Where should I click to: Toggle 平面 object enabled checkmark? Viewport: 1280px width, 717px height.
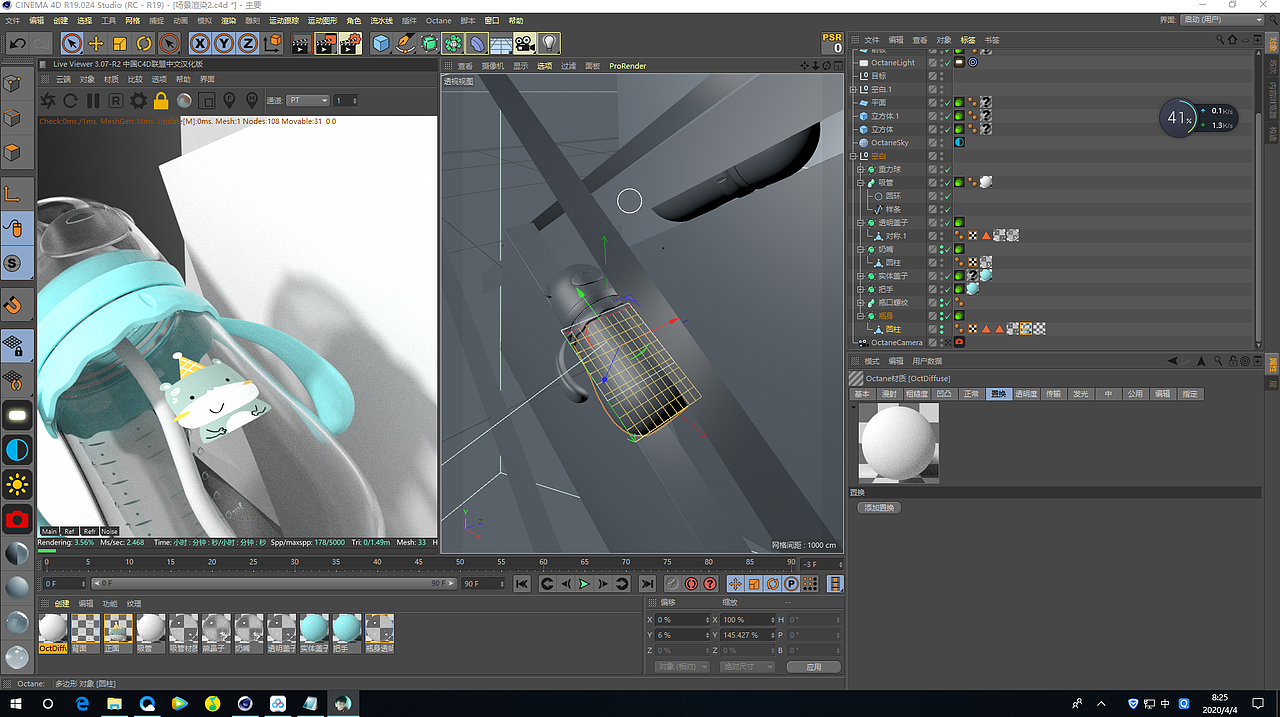pos(946,102)
